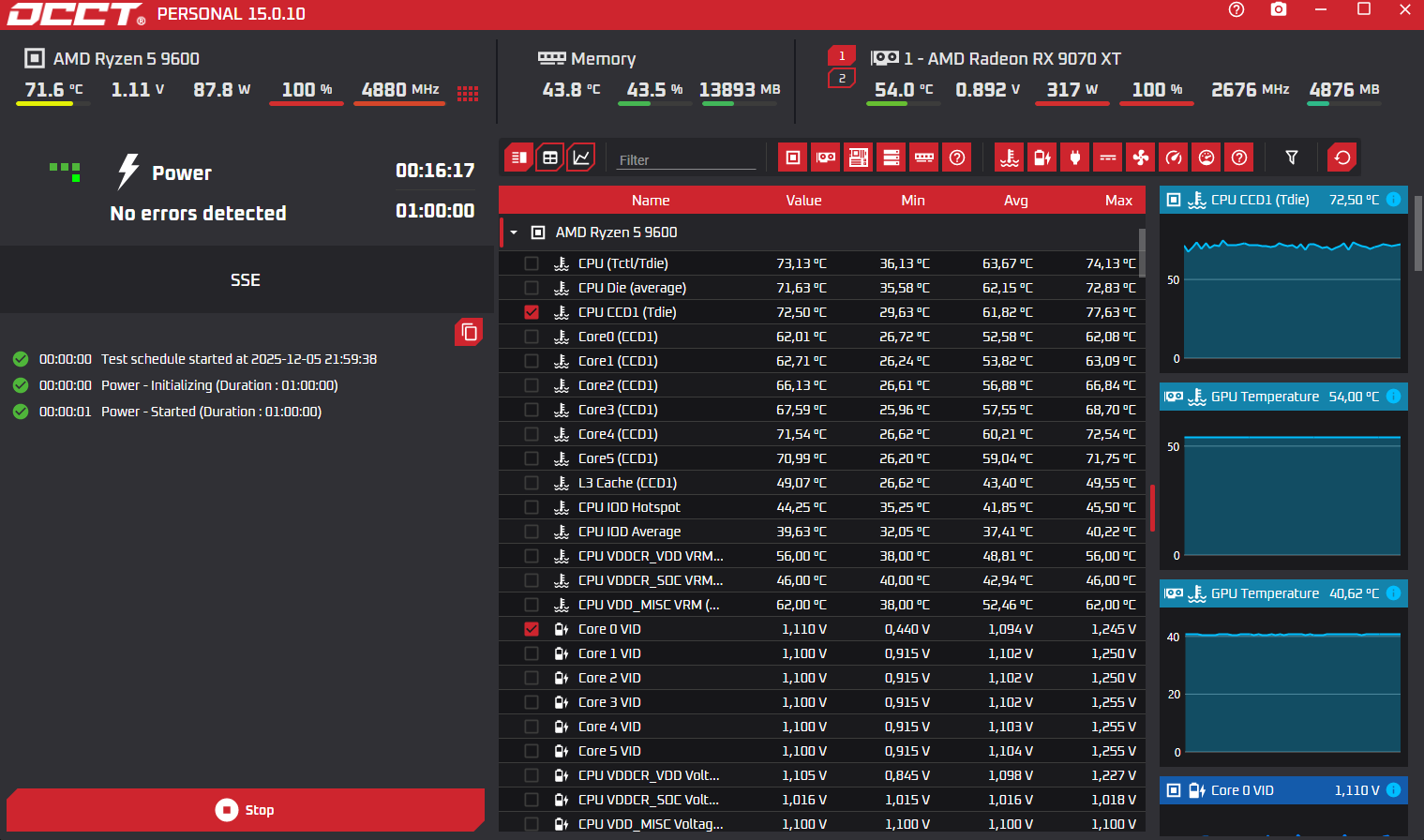Open help from the title bar
Image resolution: width=1424 pixels, height=840 pixels.
[1237, 9]
